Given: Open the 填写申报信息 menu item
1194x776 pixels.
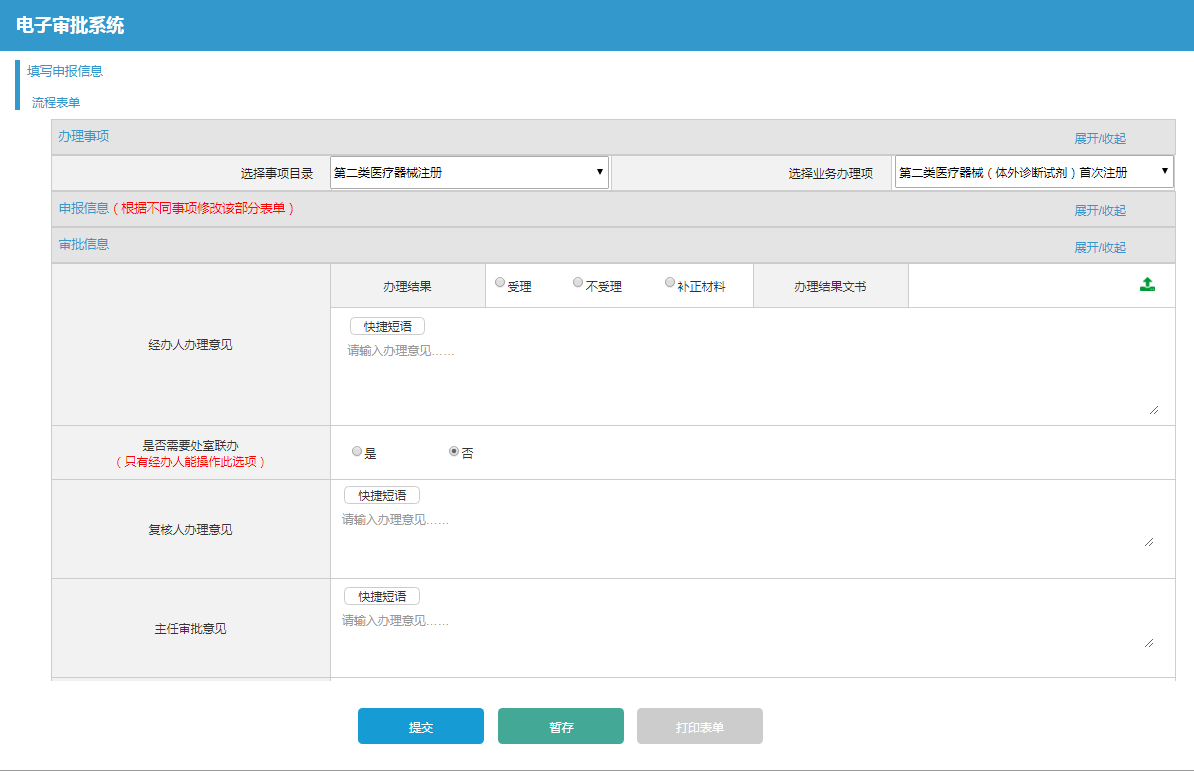Looking at the screenshot, I should [65, 71].
